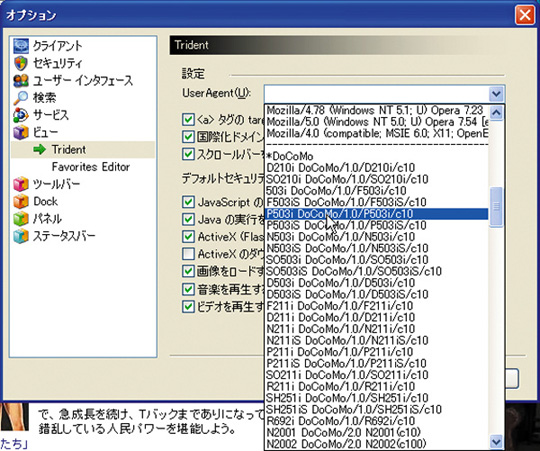The width and height of the screenshot is (540, 451).
Task: Choose SO503i DoCoMo/1.0/SO503i/c10 entry
Action: point(376,260)
